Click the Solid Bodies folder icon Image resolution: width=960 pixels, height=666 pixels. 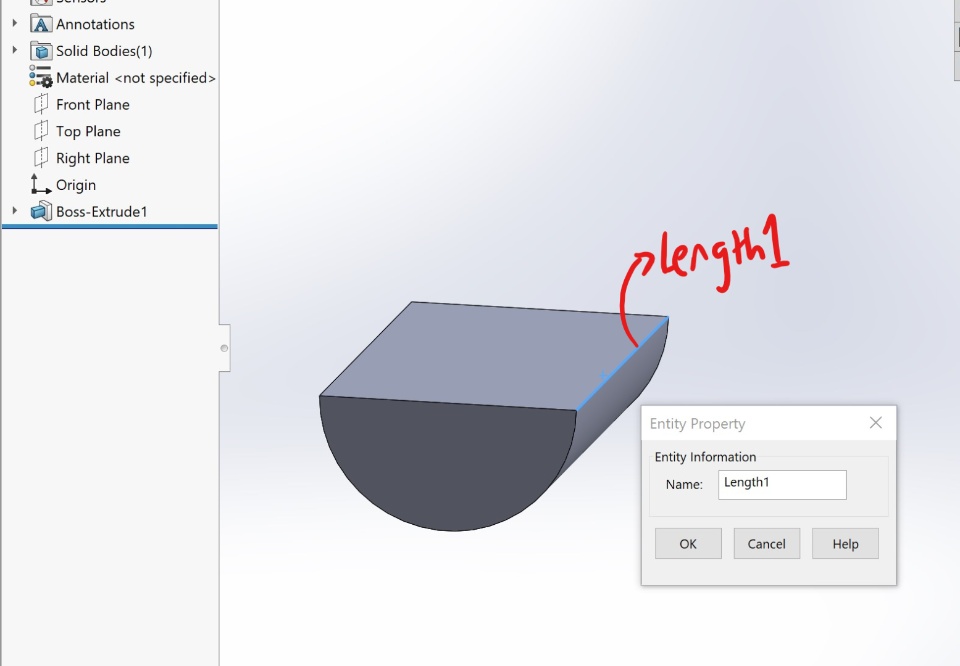tap(41, 51)
